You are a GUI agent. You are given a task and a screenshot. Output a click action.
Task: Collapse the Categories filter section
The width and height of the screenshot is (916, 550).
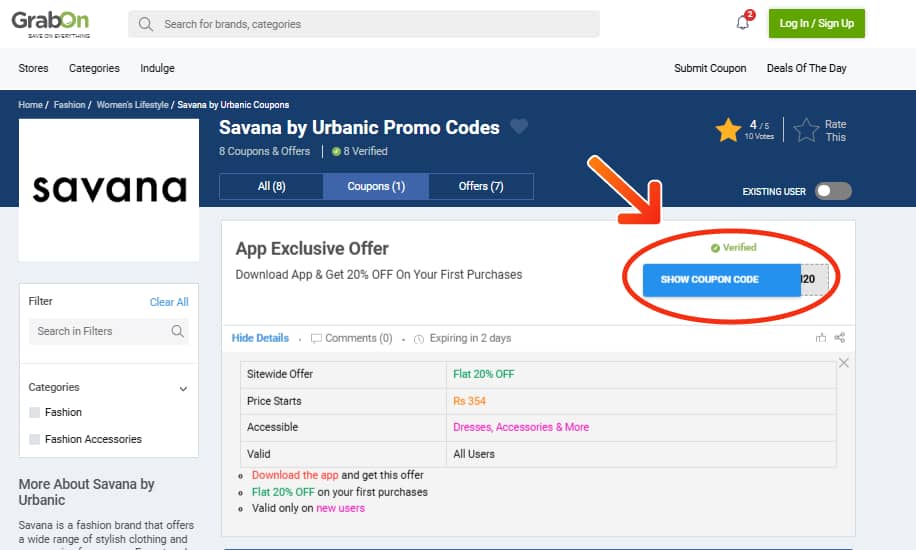(183, 389)
